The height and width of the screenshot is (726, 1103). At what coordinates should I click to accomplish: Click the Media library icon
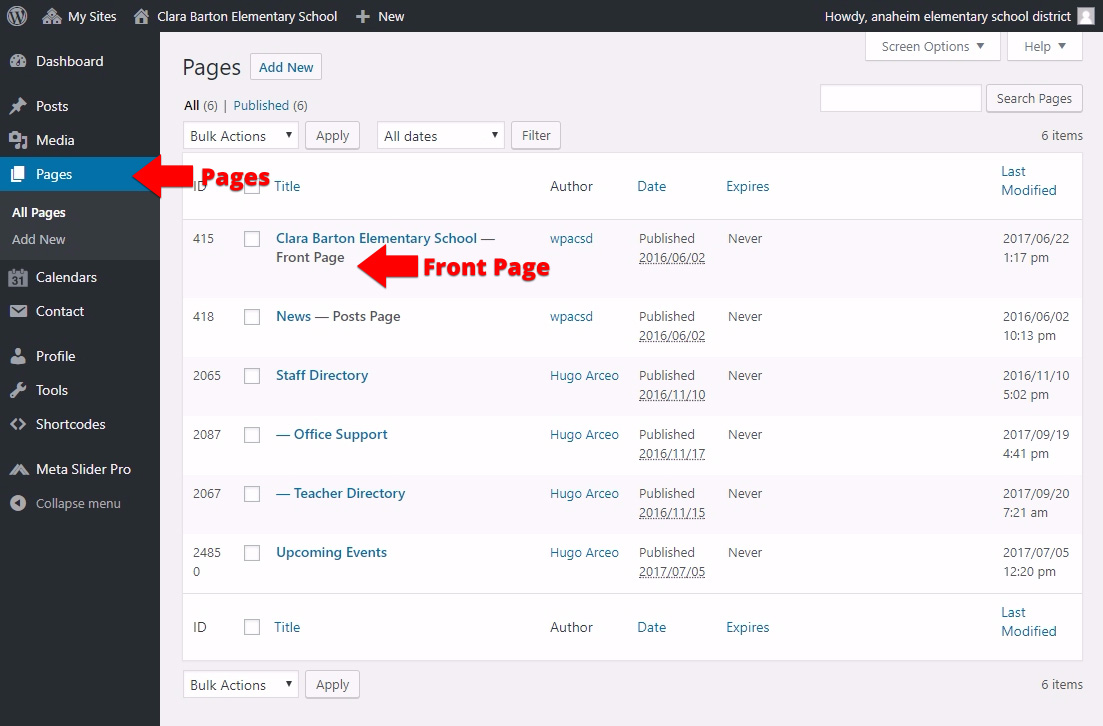point(18,140)
